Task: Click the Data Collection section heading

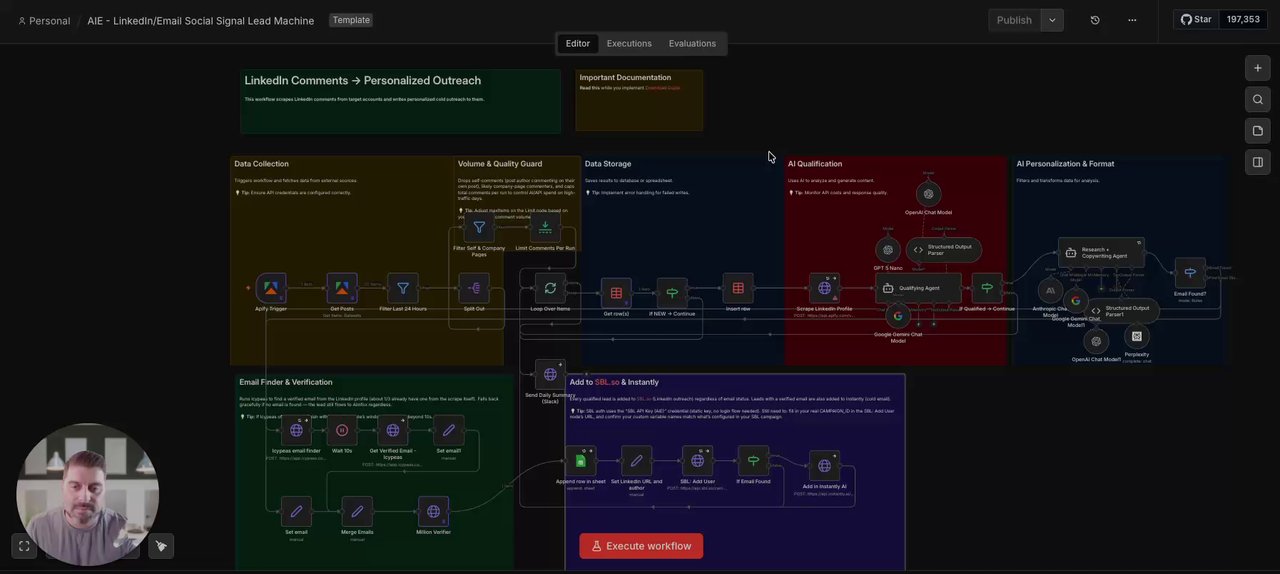Action: [x=261, y=164]
